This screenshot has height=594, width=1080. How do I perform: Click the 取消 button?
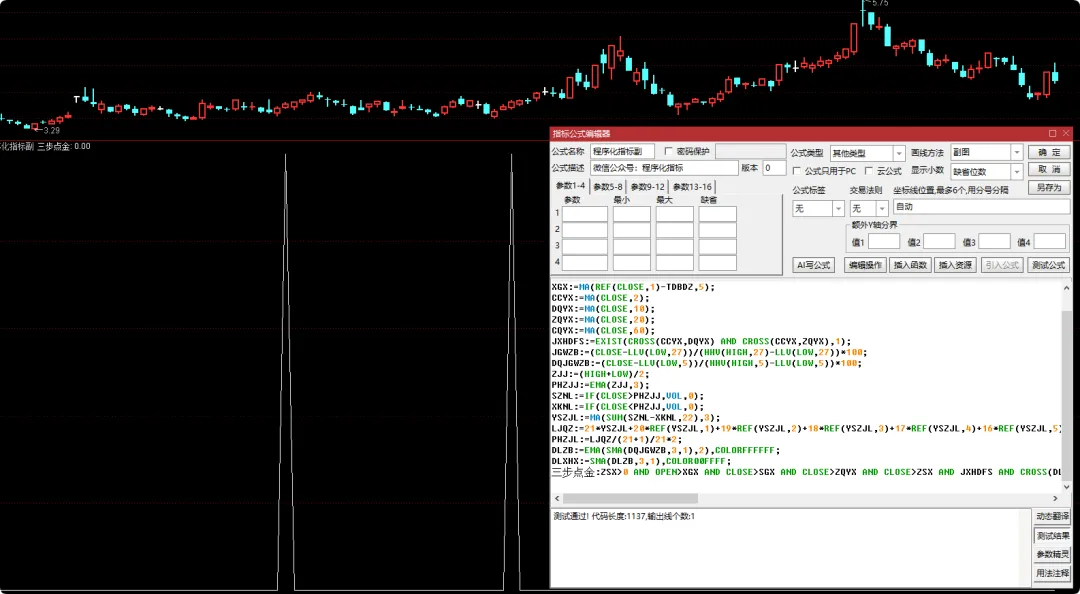coord(1049,170)
